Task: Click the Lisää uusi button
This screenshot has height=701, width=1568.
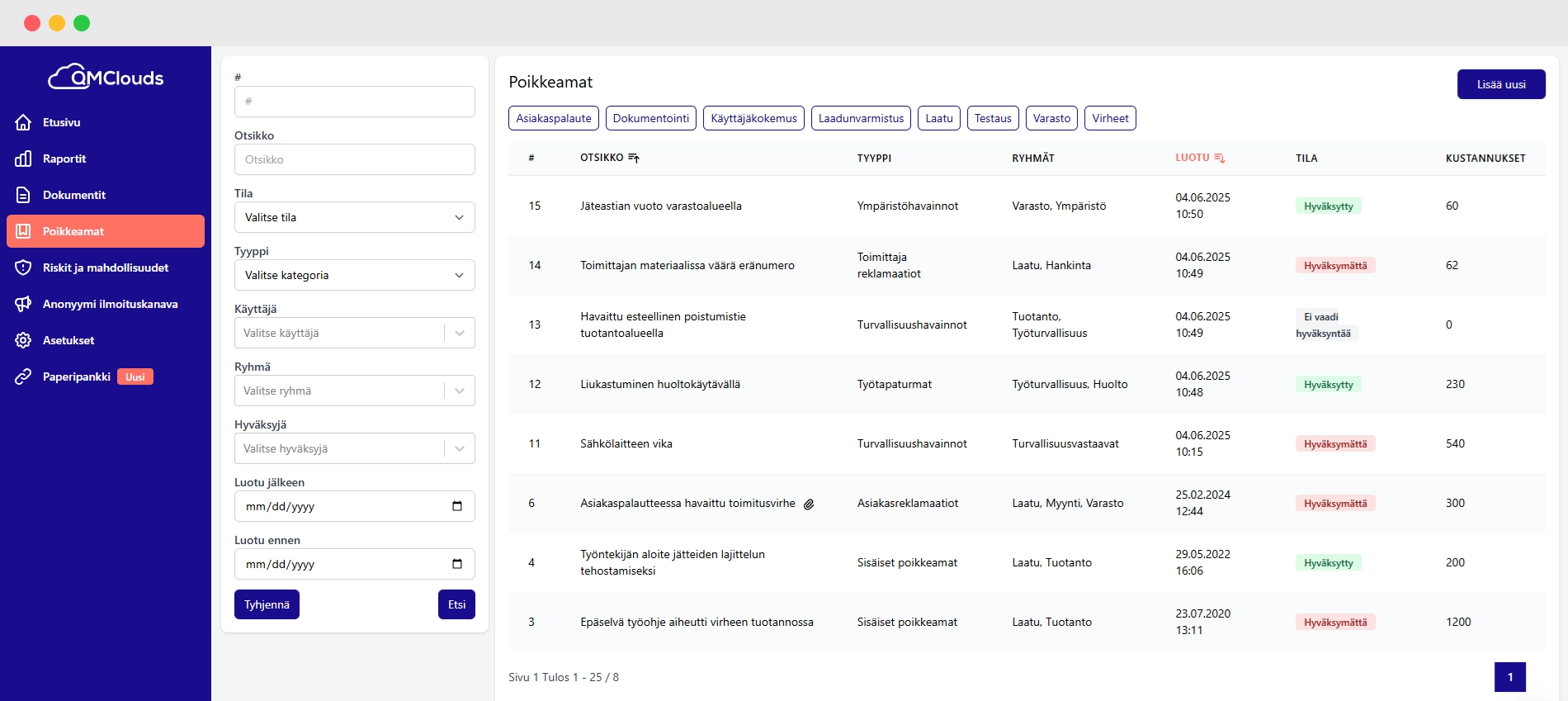Action: [1500, 84]
